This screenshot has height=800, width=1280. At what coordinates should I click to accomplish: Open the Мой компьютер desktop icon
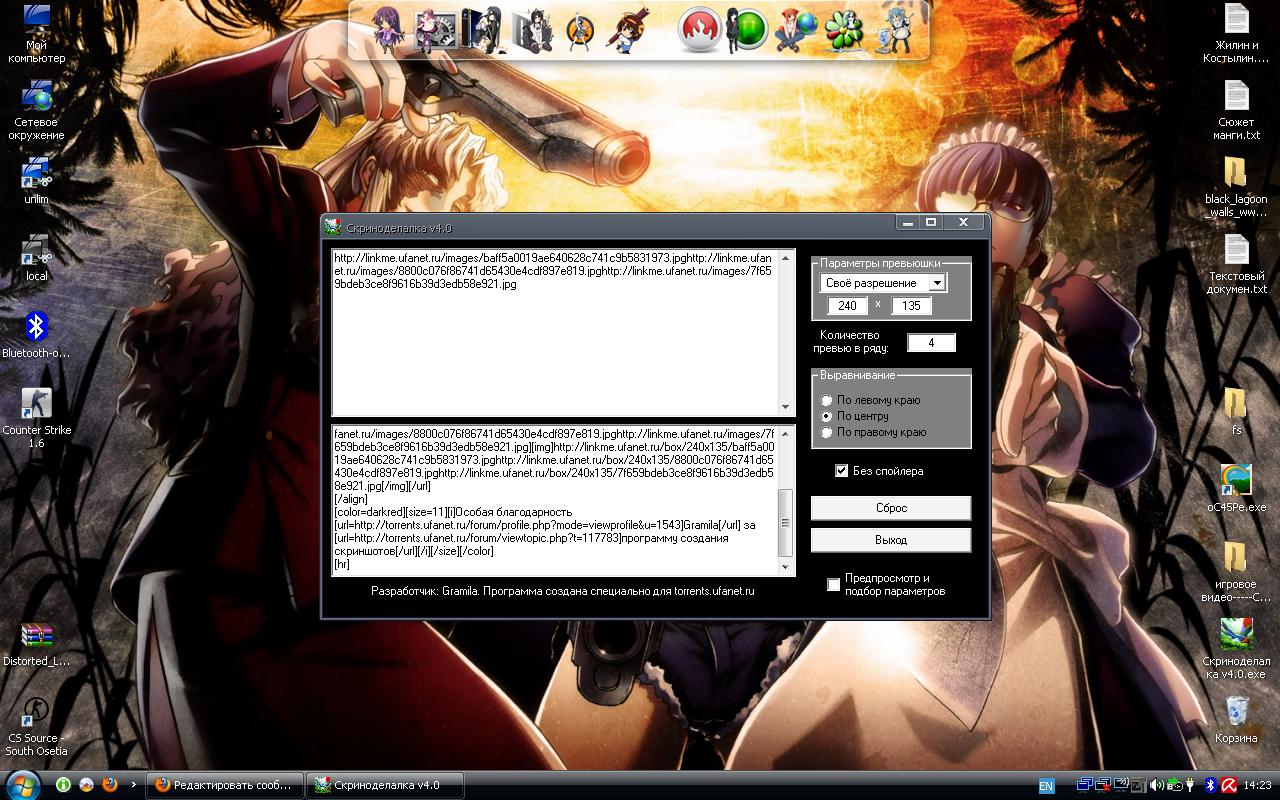coord(37,32)
